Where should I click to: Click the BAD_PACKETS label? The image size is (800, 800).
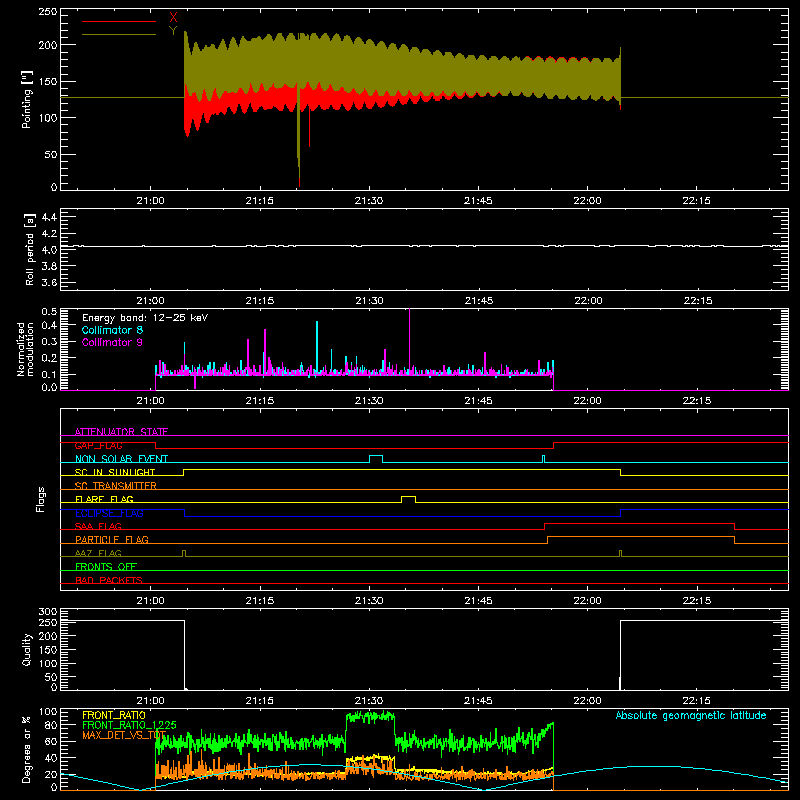[109, 580]
